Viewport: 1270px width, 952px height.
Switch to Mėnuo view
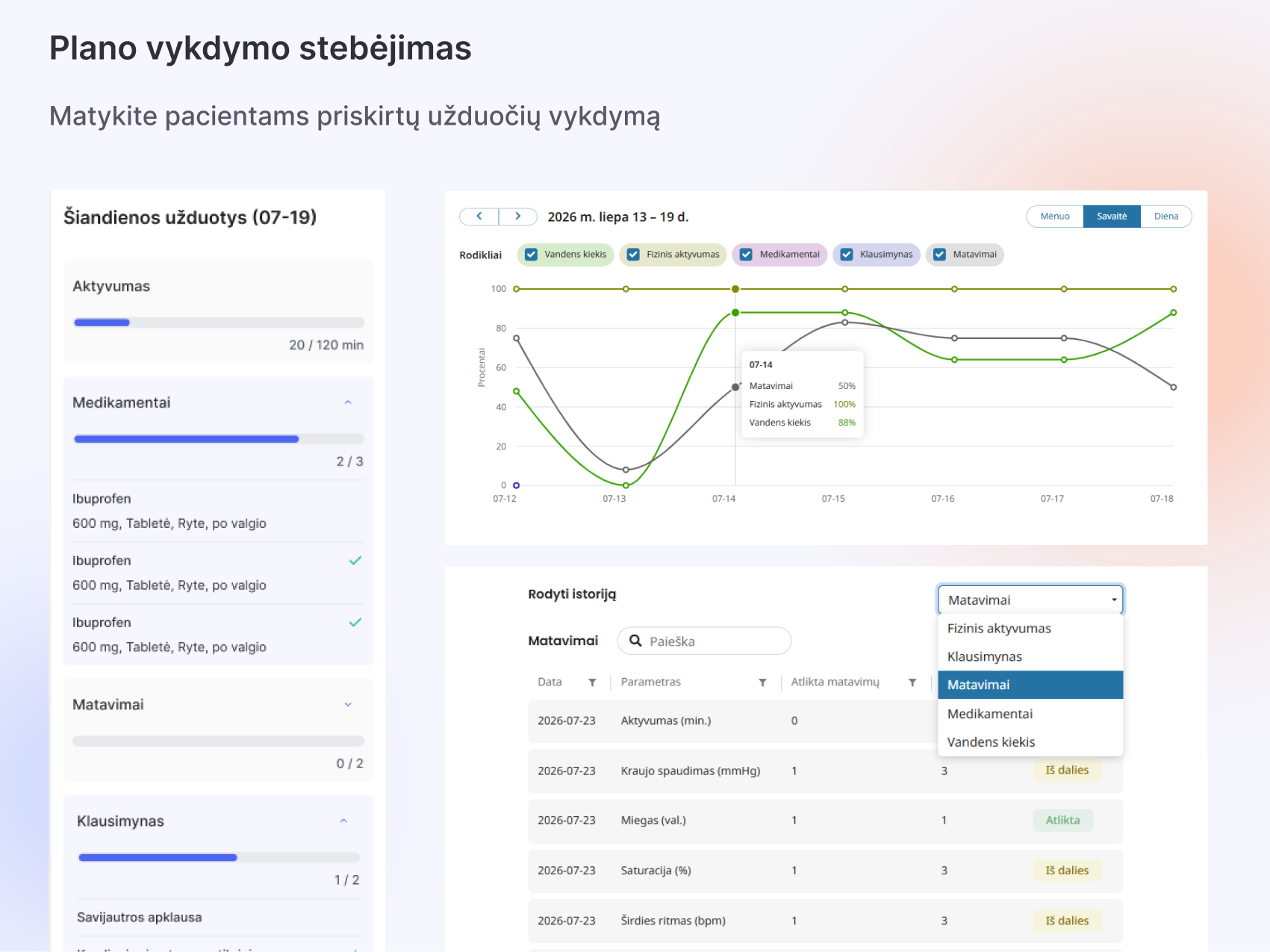(1055, 217)
